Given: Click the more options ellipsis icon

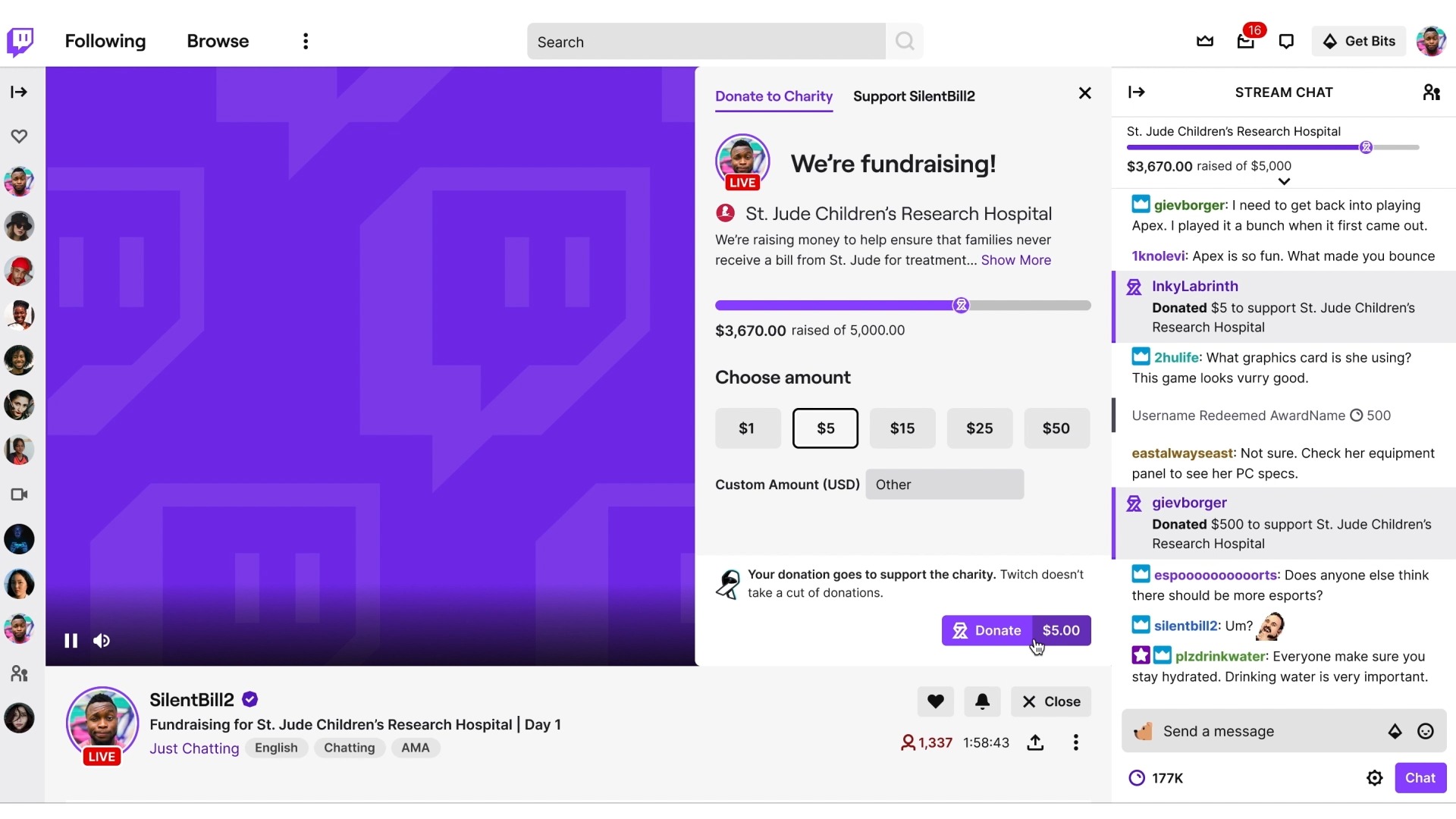Looking at the screenshot, I should (306, 41).
